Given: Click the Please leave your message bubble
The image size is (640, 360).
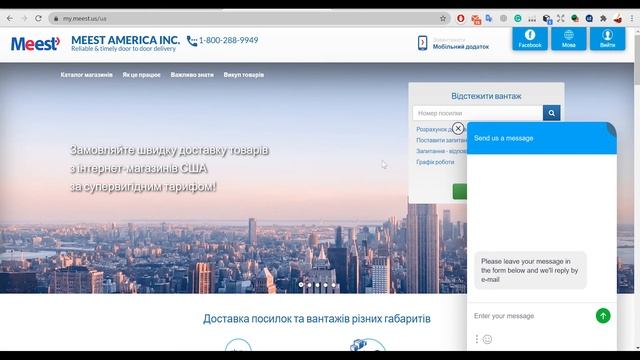Looking at the screenshot, I should point(530,270).
